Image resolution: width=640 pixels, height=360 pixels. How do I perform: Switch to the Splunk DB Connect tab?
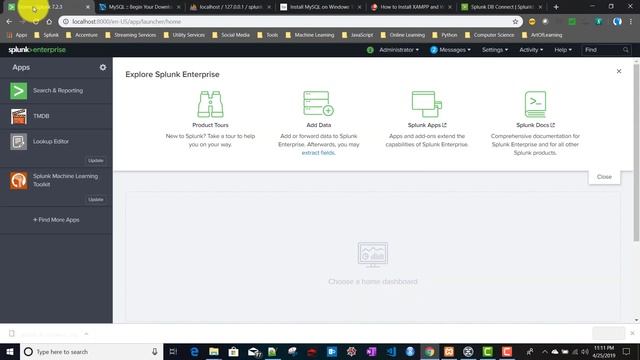click(x=502, y=7)
